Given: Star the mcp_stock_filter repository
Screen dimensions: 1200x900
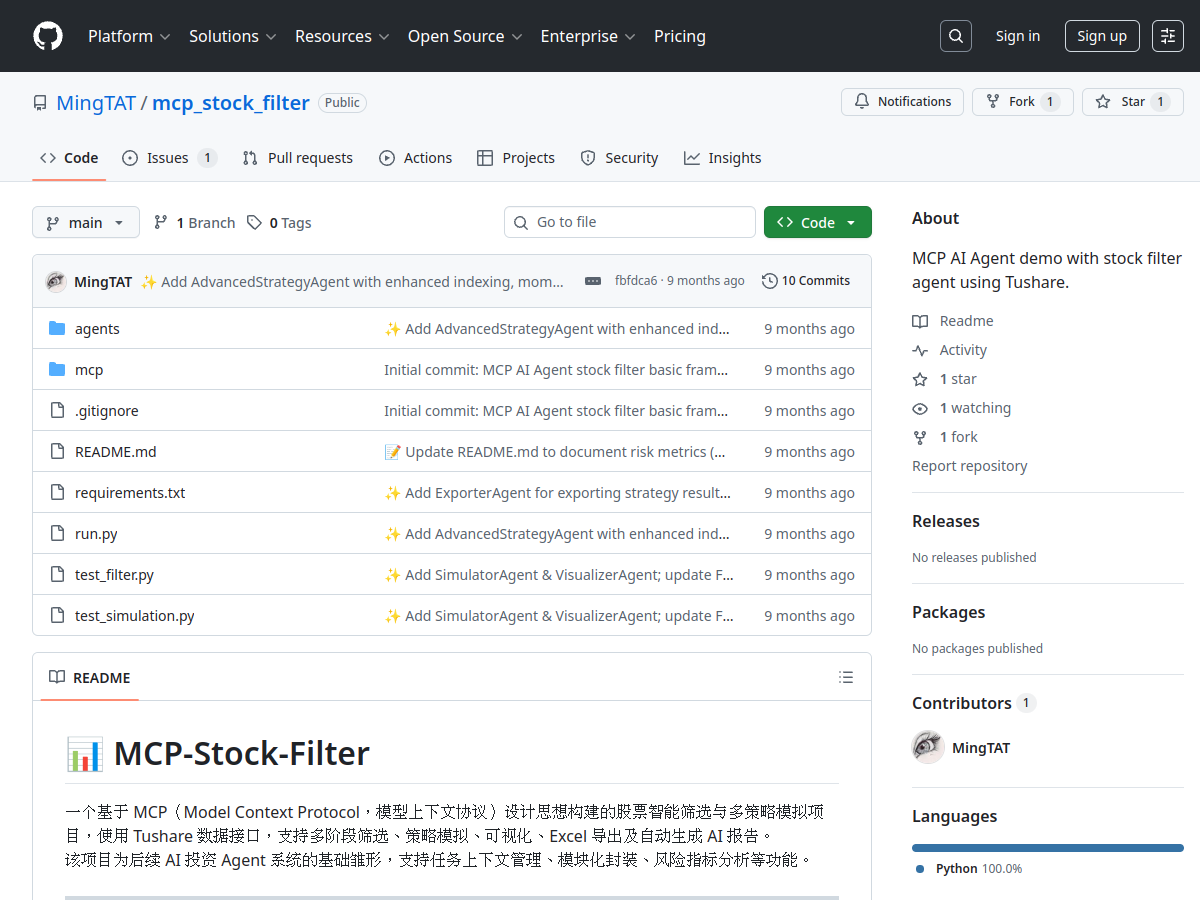Looking at the screenshot, I should (1132, 101).
